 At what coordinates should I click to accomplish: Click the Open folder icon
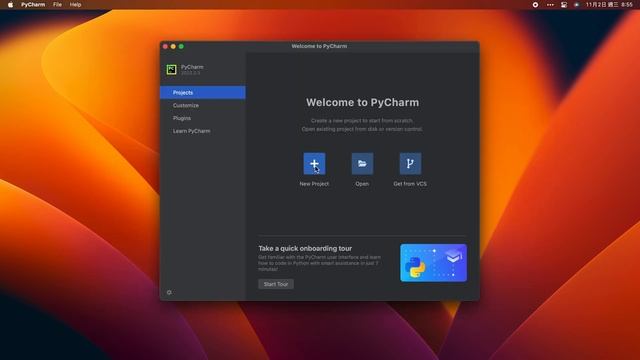[x=362, y=164]
